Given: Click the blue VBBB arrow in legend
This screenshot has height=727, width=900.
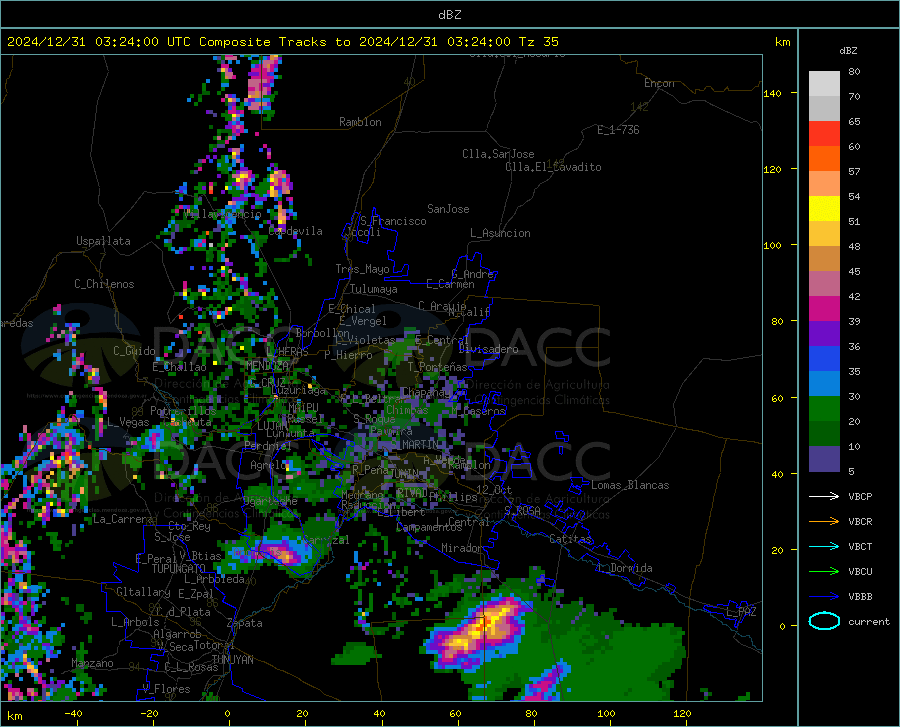Looking at the screenshot, I should pos(824,597).
